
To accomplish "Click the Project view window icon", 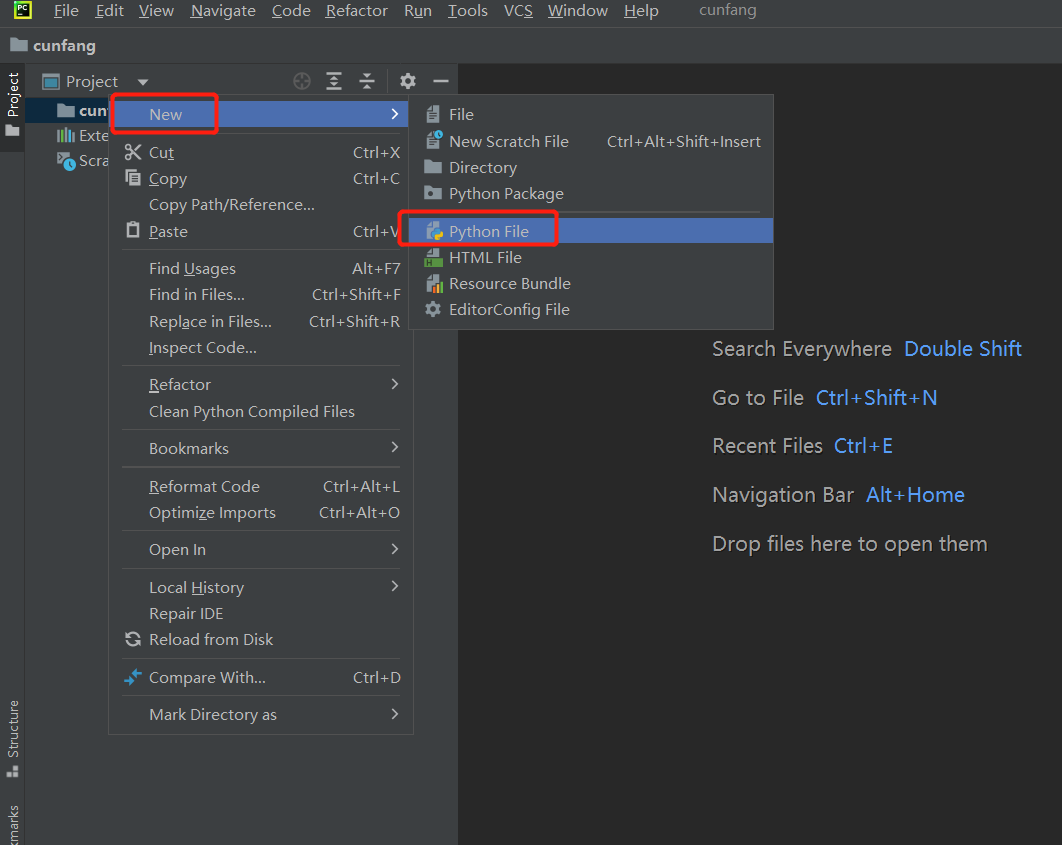I will click(x=51, y=82).
